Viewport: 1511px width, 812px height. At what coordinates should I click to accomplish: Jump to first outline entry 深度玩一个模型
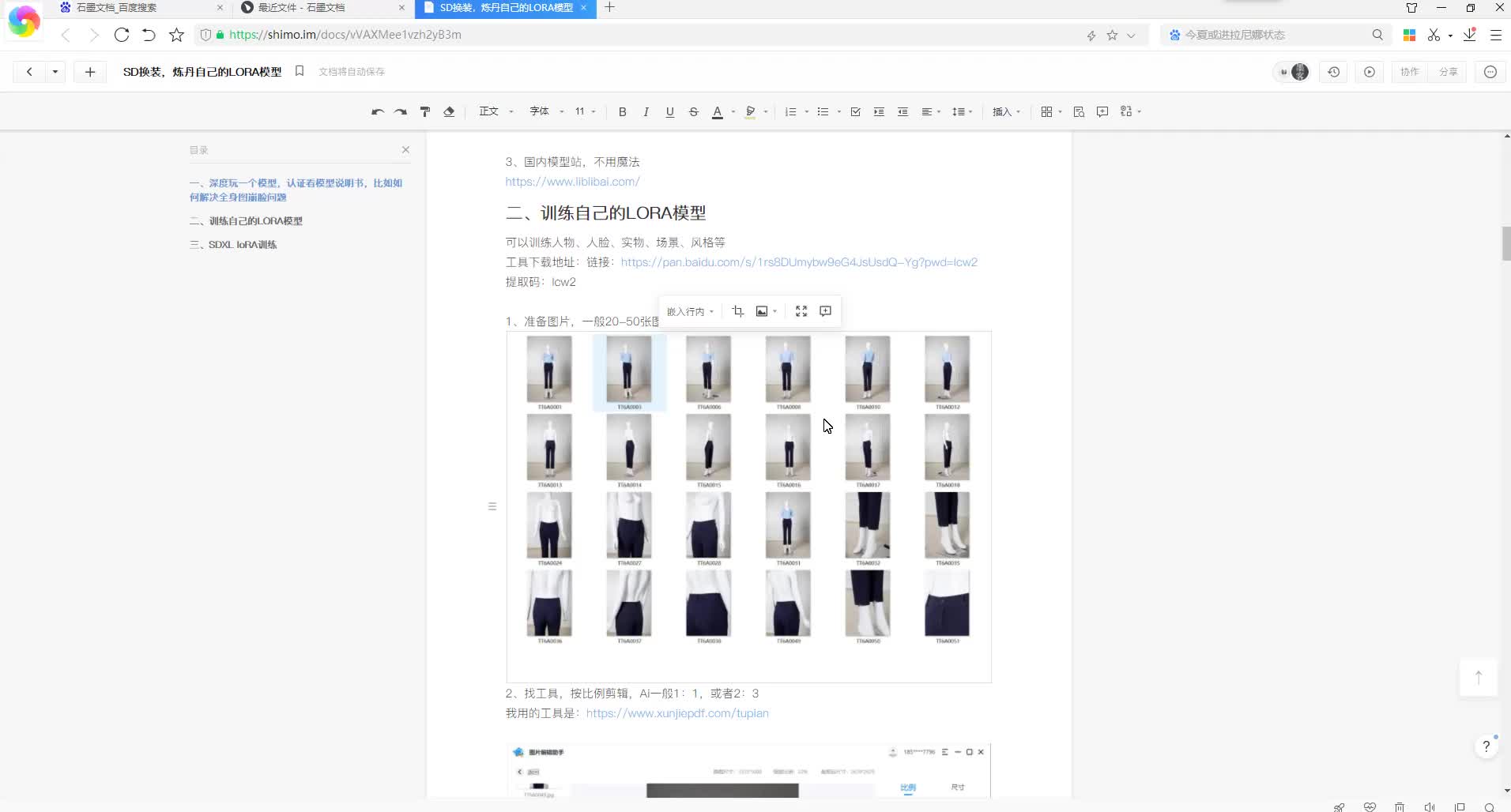pyautogui.click(x=296, y=190)
